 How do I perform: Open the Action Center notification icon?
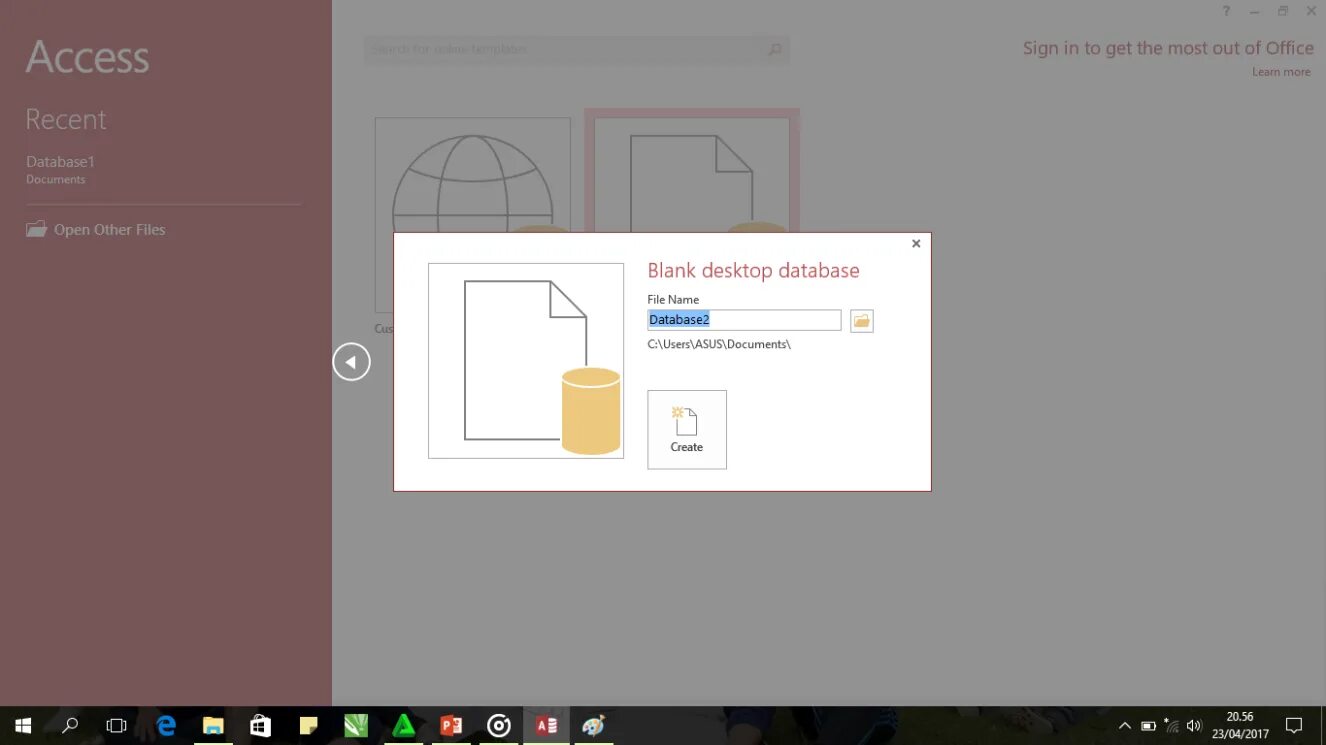(x=1294, y=725)
